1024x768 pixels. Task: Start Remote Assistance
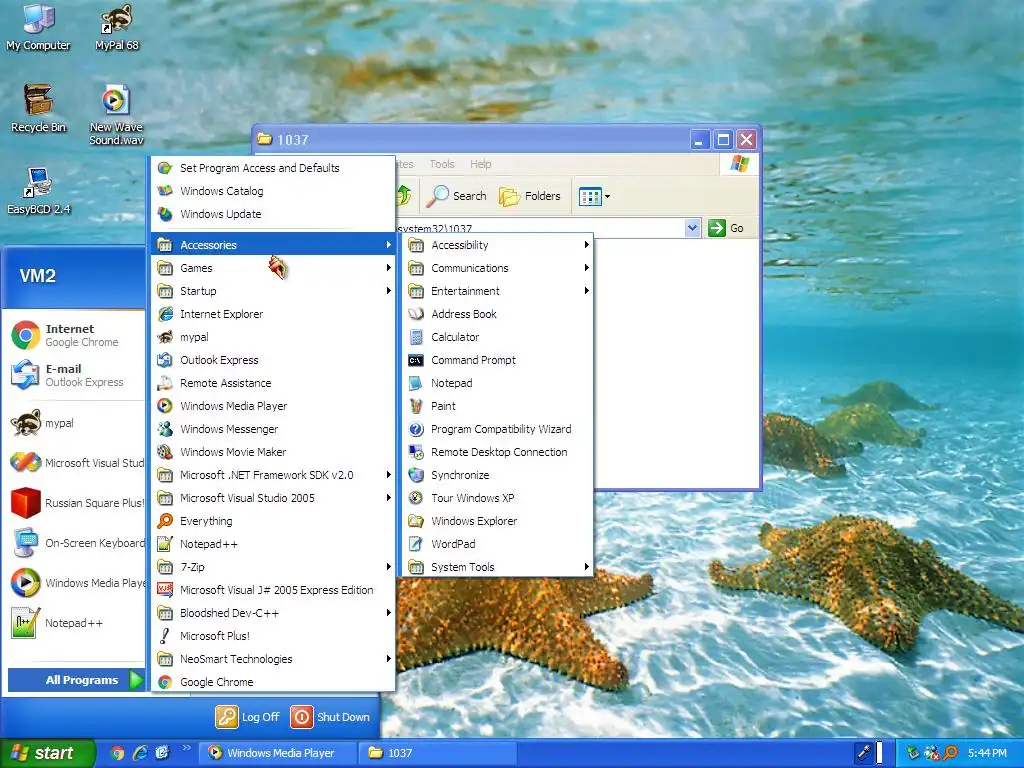point(273,383)
